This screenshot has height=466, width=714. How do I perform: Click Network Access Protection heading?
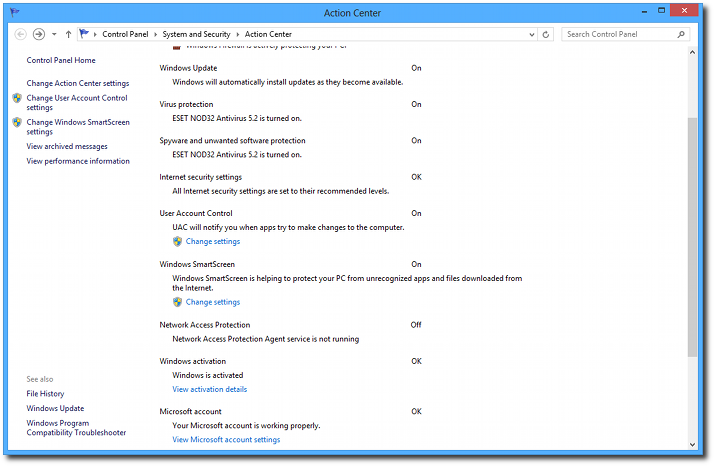point(204,325)
